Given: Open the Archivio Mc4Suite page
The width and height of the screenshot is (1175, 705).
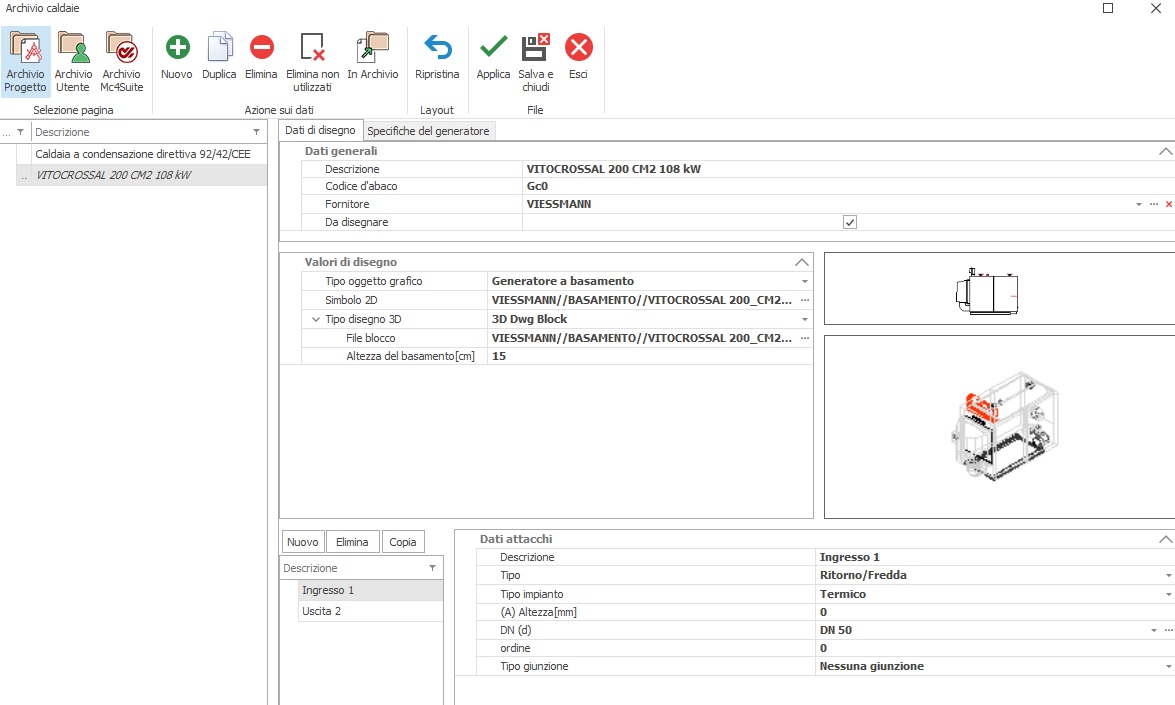Looking at the screenshot, I should coord(121,48).
